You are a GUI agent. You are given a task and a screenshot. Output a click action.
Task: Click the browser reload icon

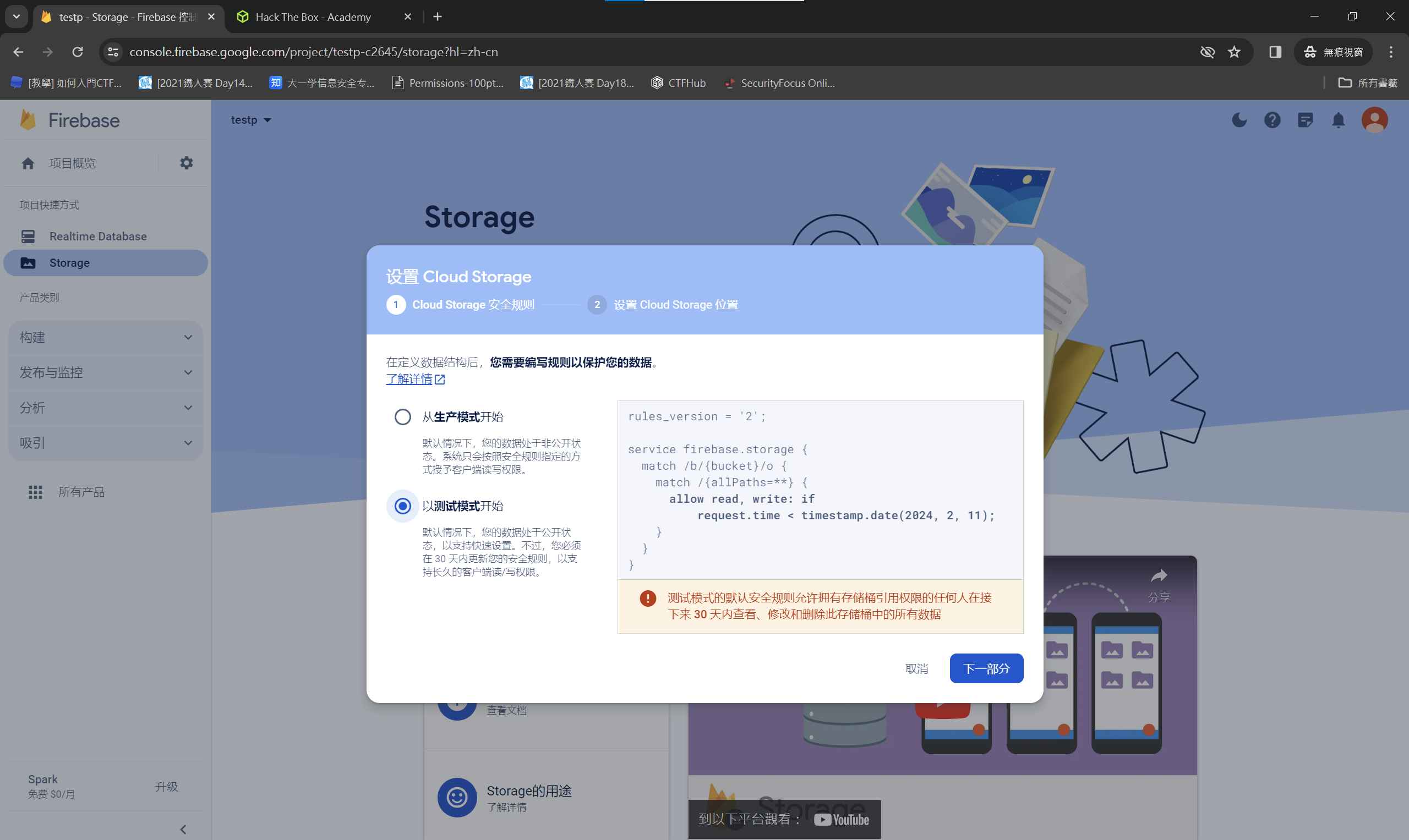tap(78, 52)
